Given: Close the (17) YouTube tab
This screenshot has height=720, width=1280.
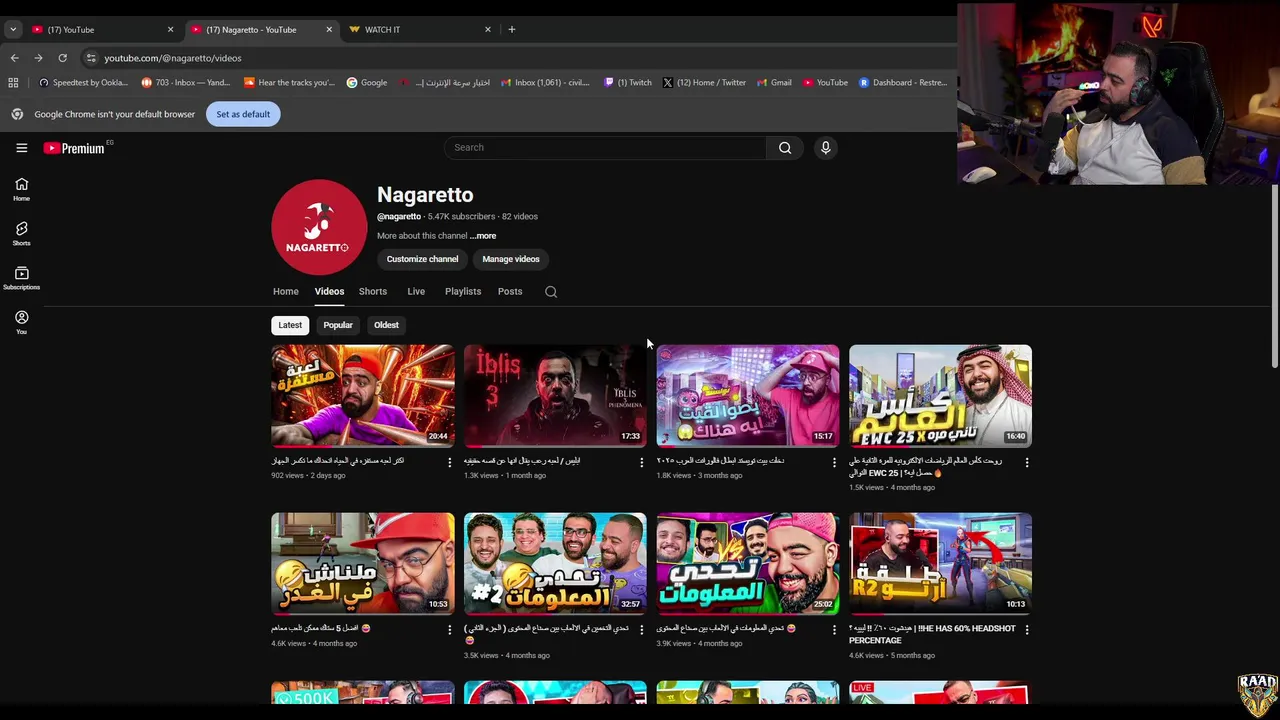Looking at the screenshot, I should coord(170,29).
